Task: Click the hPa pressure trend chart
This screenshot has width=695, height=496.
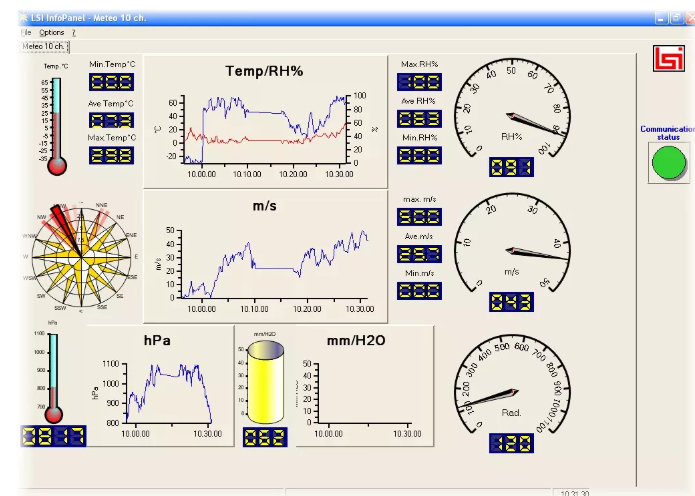Action: 160,386
